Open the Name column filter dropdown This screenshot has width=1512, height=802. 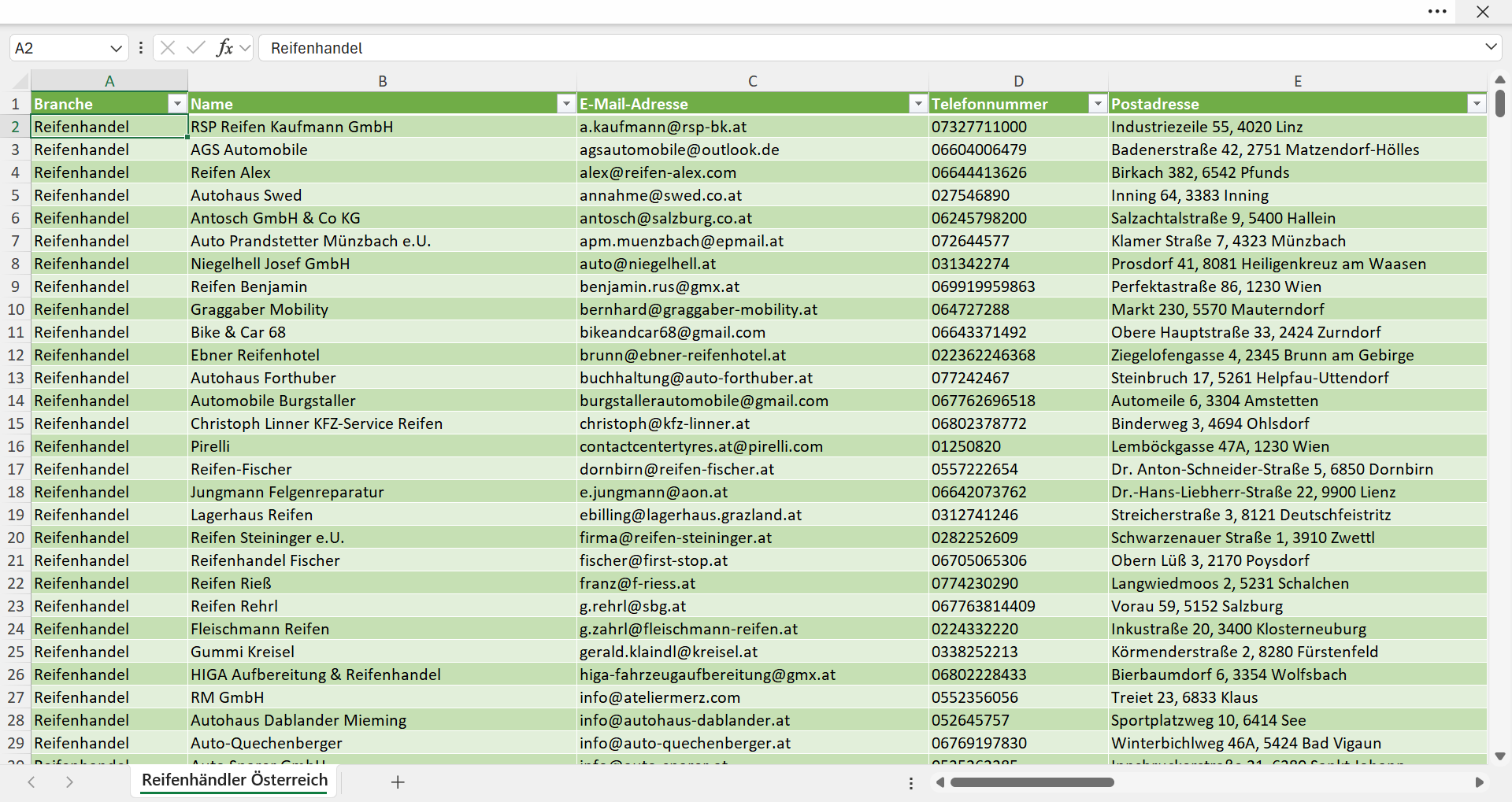pyautogui.click(x=566, y=104)
